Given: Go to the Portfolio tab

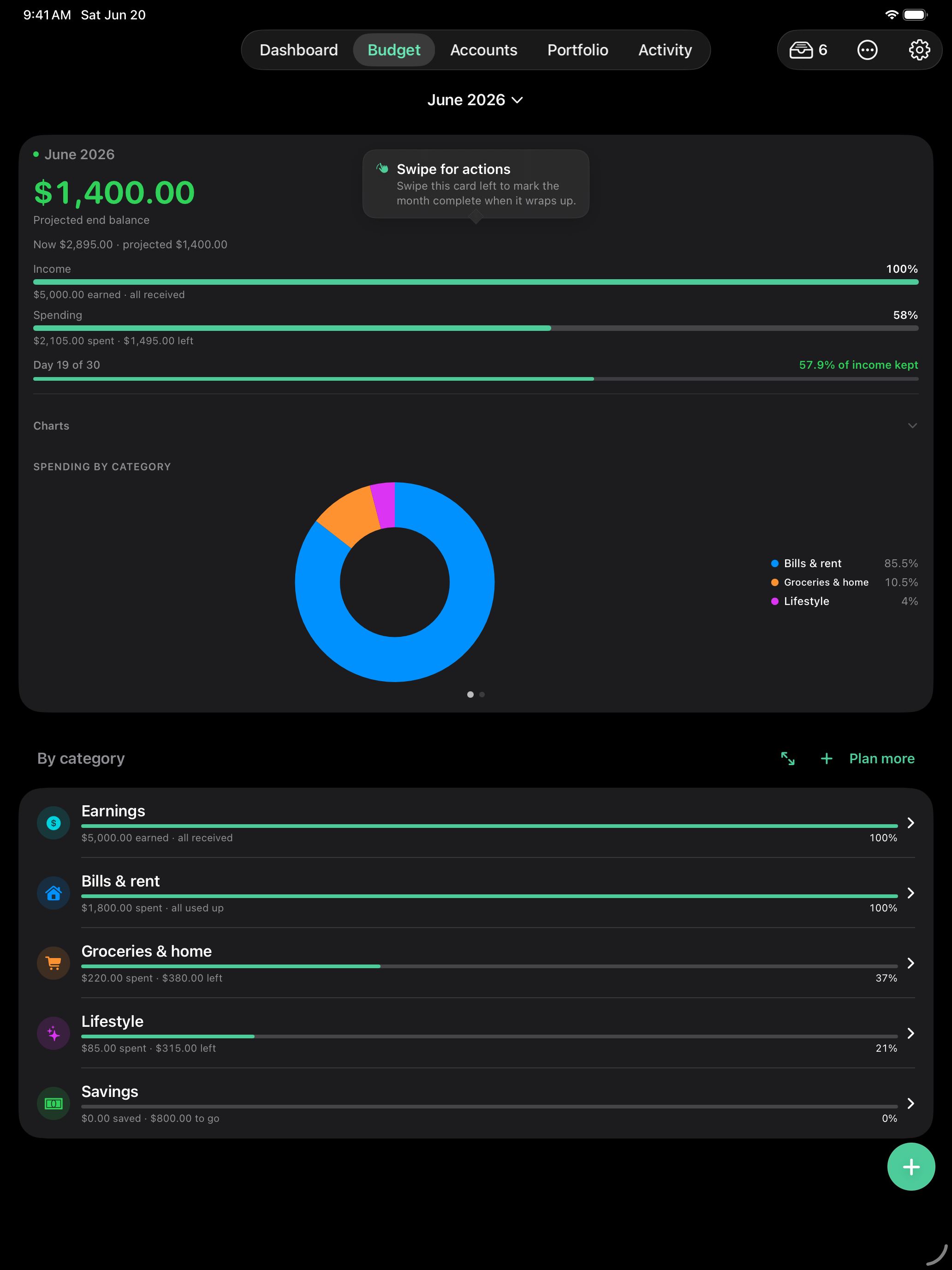Looking at the screenshot, I should 577,50.
